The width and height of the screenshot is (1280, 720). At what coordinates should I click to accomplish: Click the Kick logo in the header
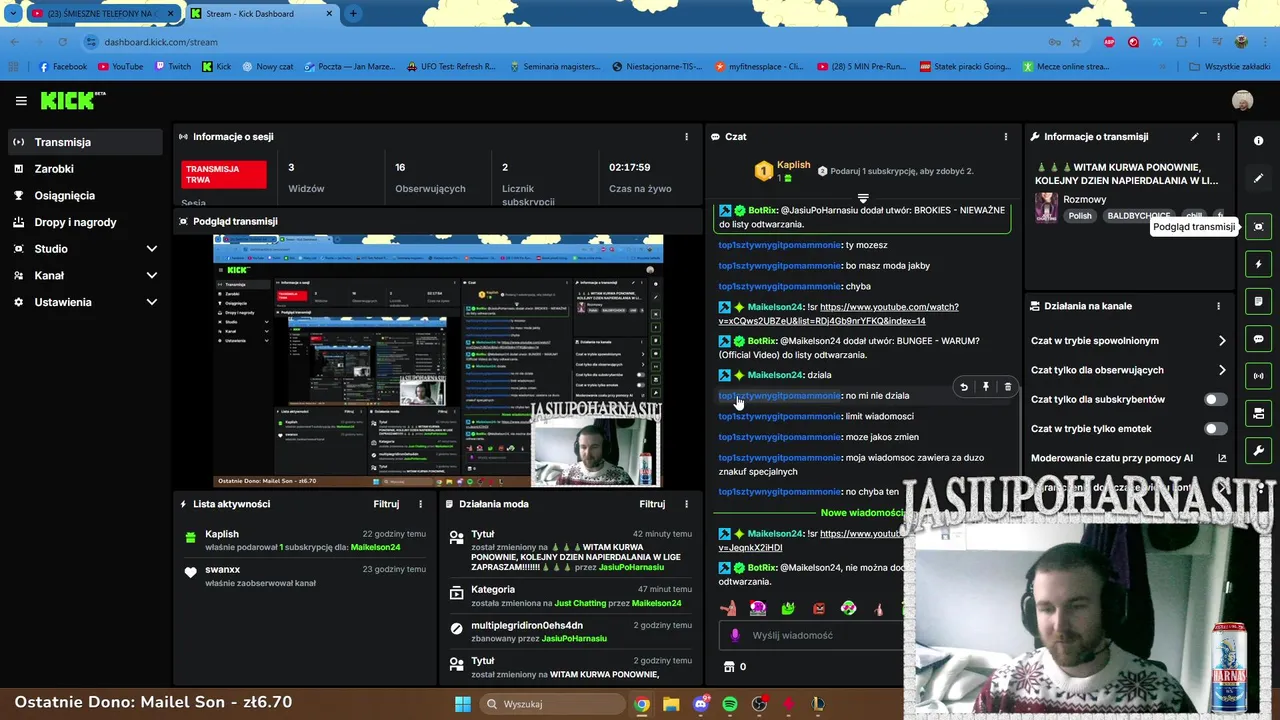click(x=71, y=101)
